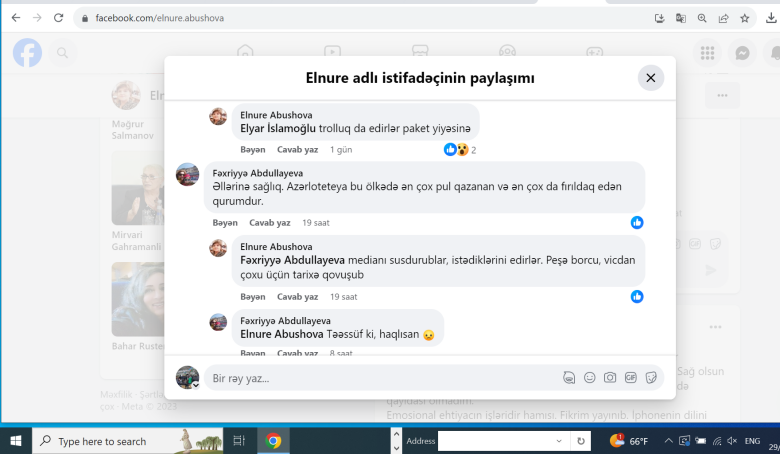Toggle 'Bəyən' on the 'medianı susdurublar' comment

click(x=253, y=297)
